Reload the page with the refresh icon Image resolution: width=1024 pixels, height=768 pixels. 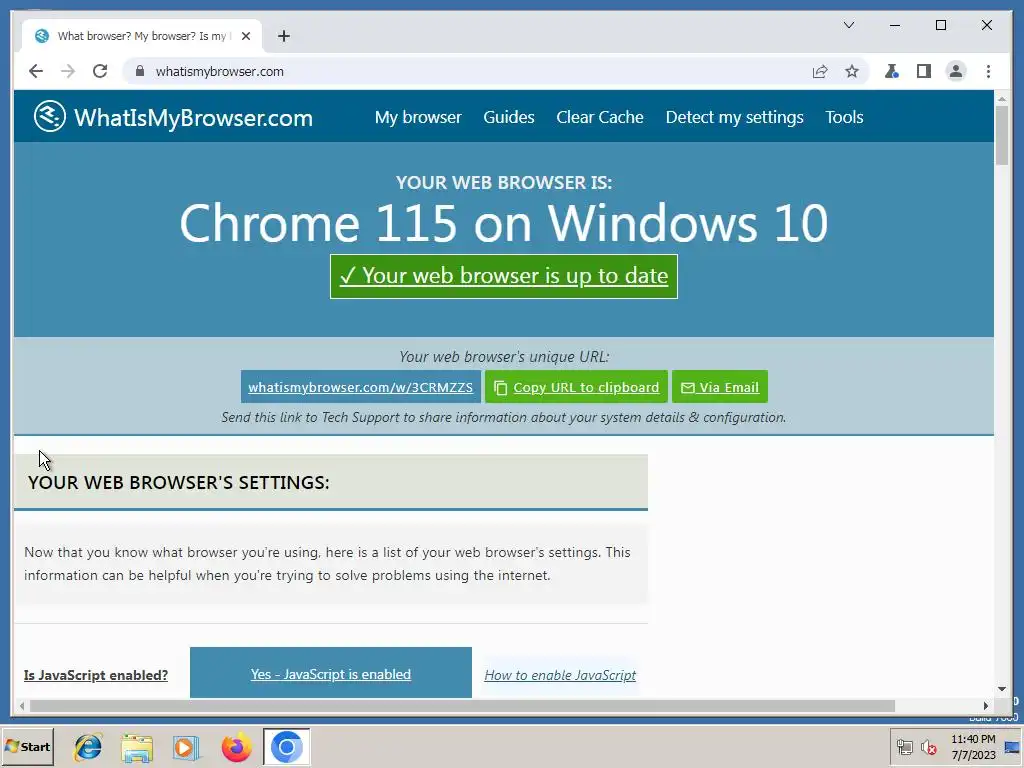click(100, 71)
